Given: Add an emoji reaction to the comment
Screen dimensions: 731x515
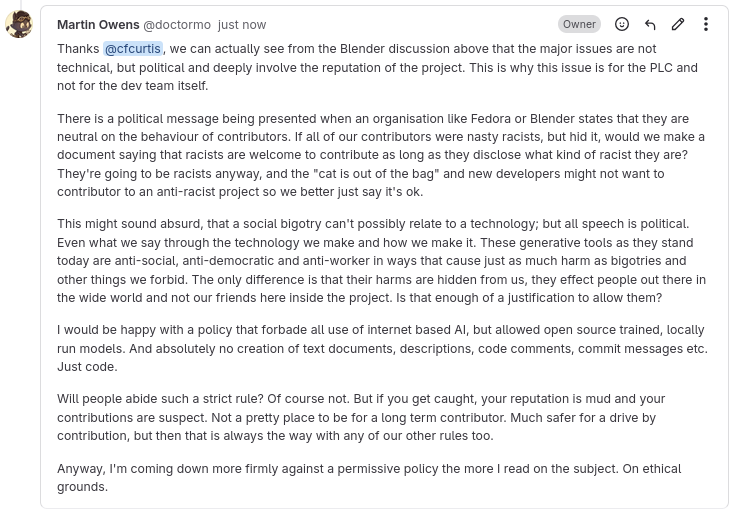Looking at the screenshot, I should (x=622, y=24).
